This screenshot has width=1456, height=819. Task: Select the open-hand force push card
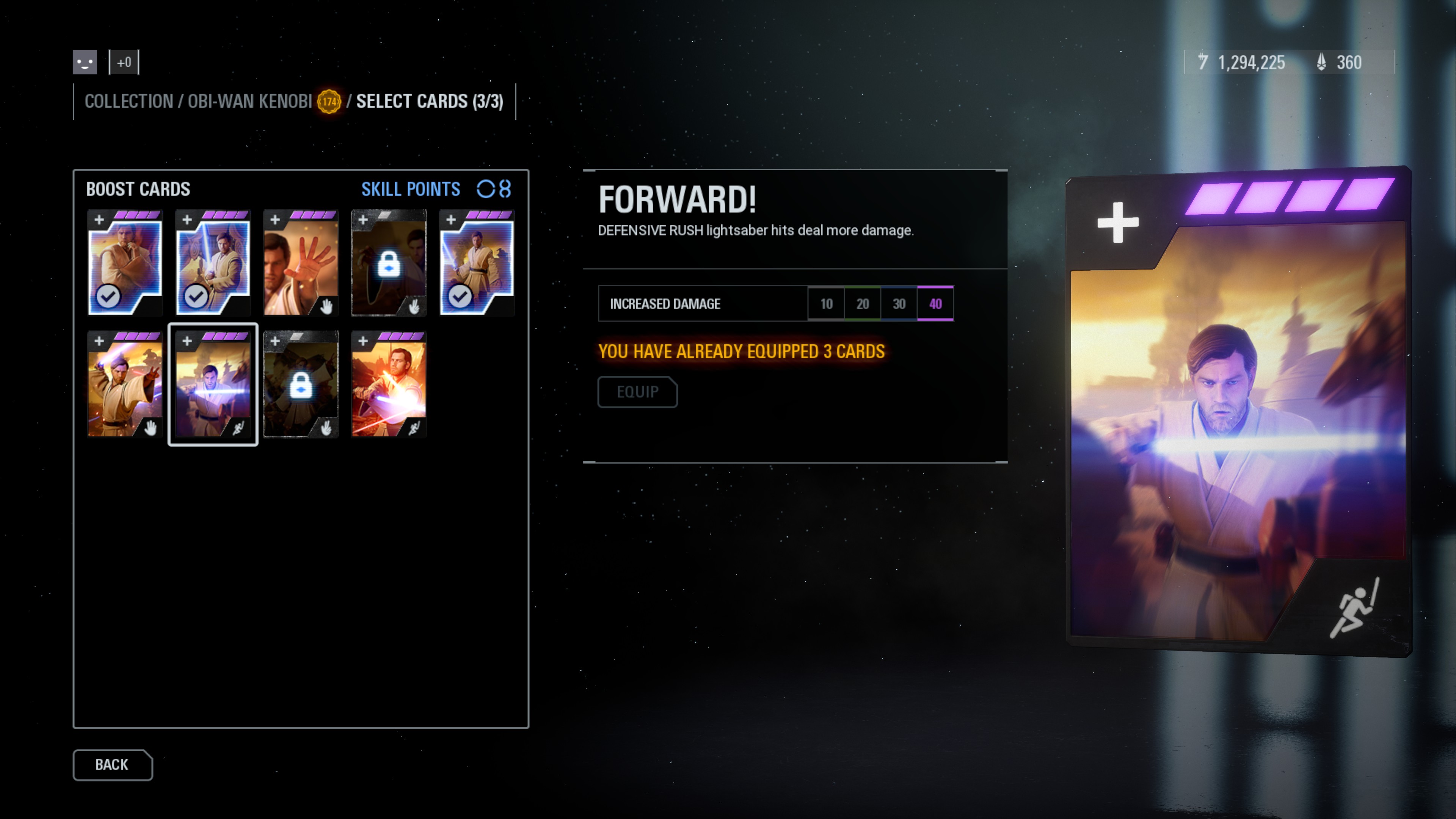pyautogui.click(x=301, y=263)
